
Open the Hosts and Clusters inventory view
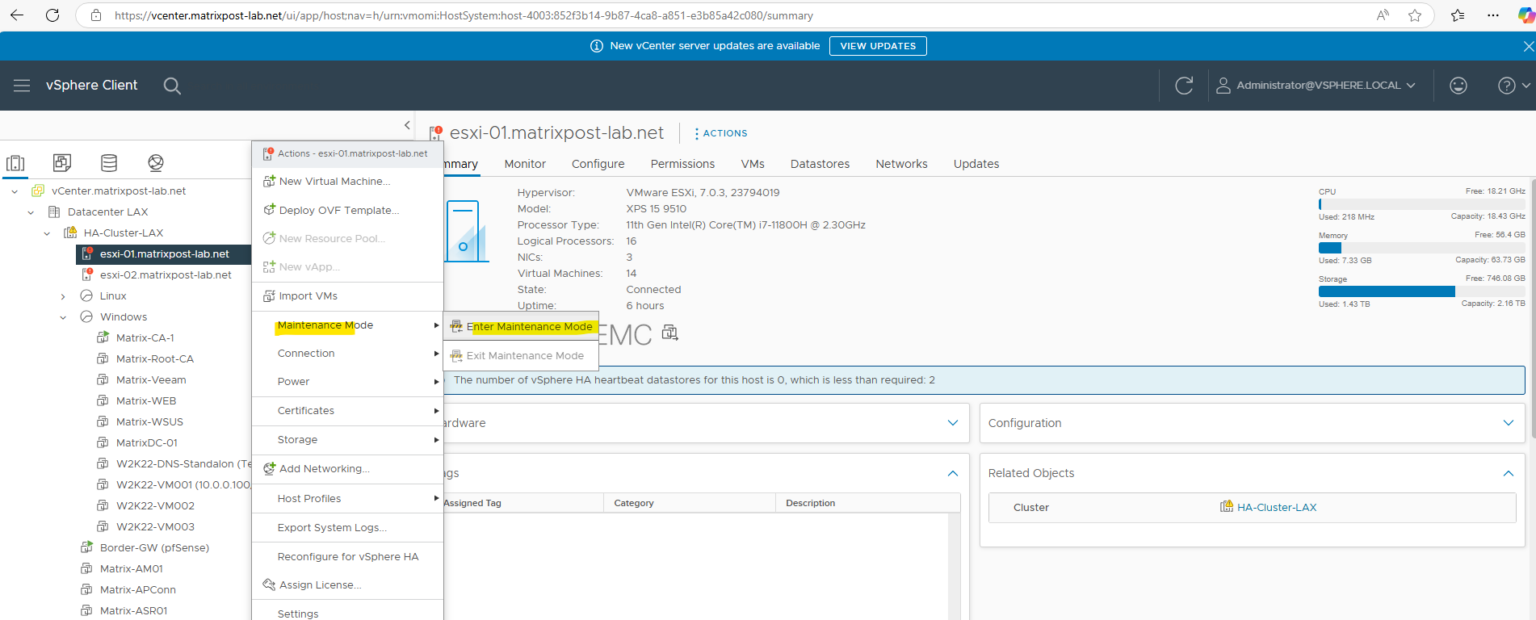click(x=15, y=162)
